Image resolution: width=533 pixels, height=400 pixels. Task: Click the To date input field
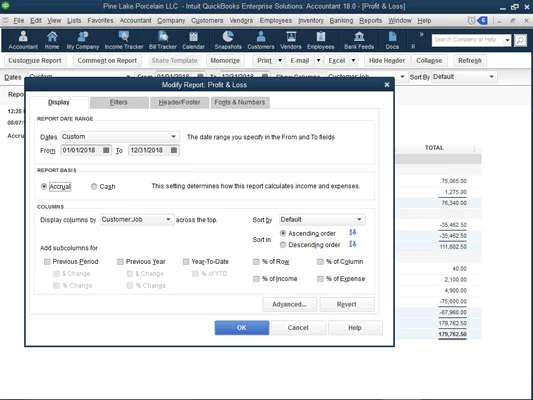point(149,150)
